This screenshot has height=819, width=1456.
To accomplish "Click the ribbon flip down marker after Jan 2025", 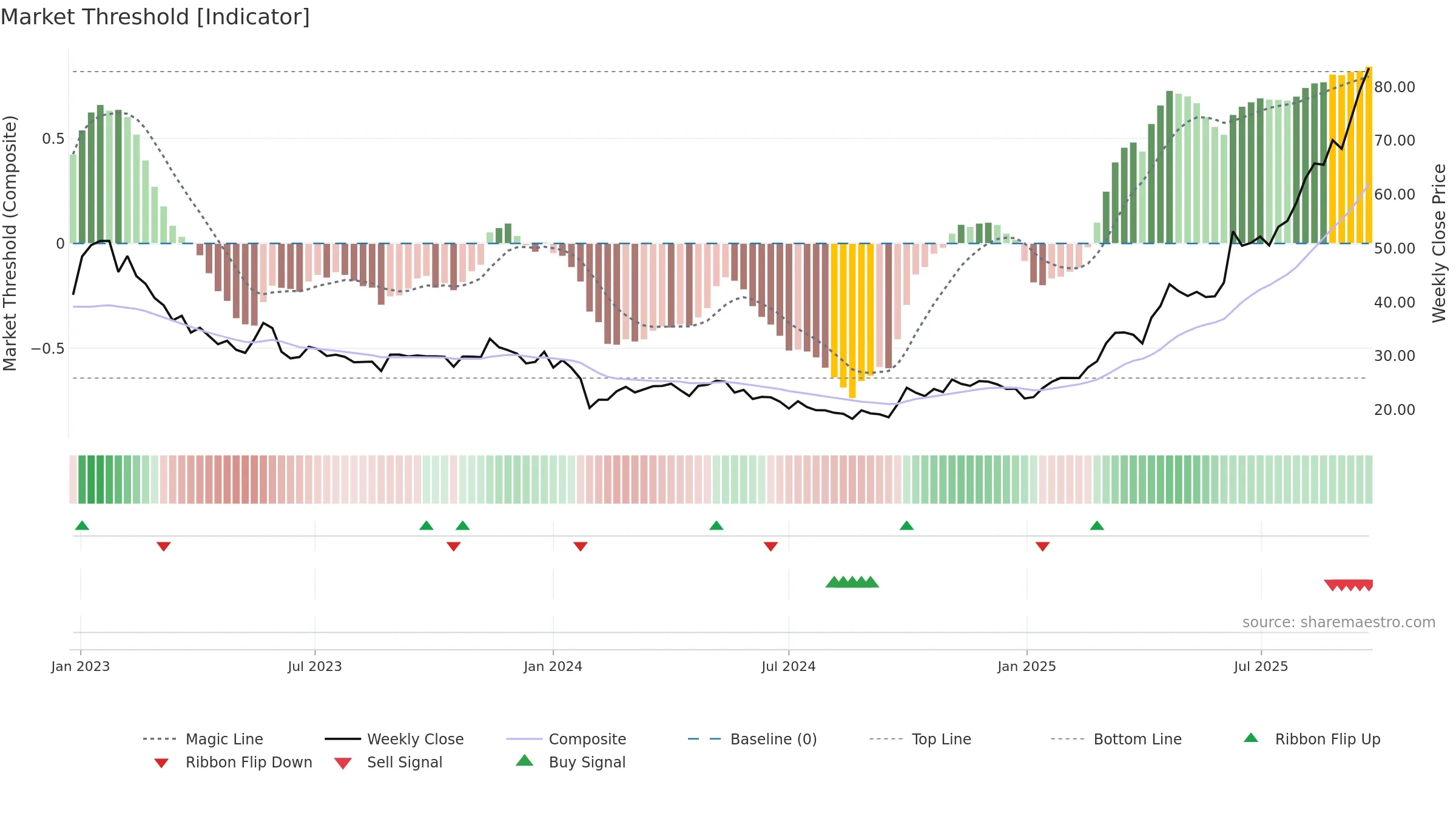I will coord(1043,547).
